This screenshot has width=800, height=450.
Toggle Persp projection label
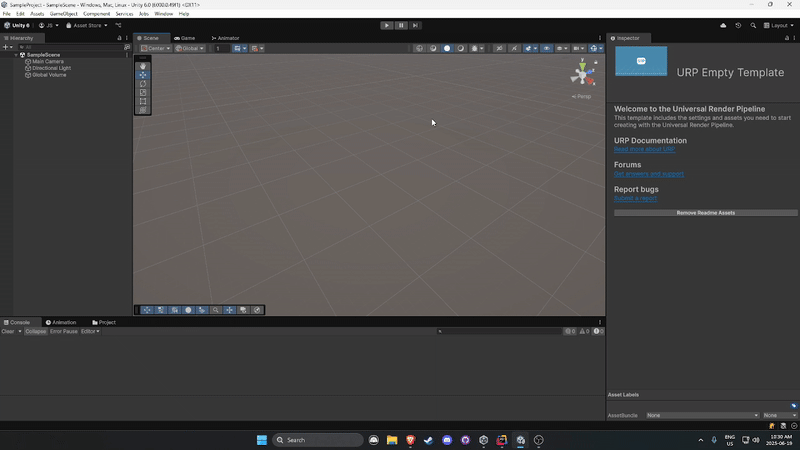(581, 96)
